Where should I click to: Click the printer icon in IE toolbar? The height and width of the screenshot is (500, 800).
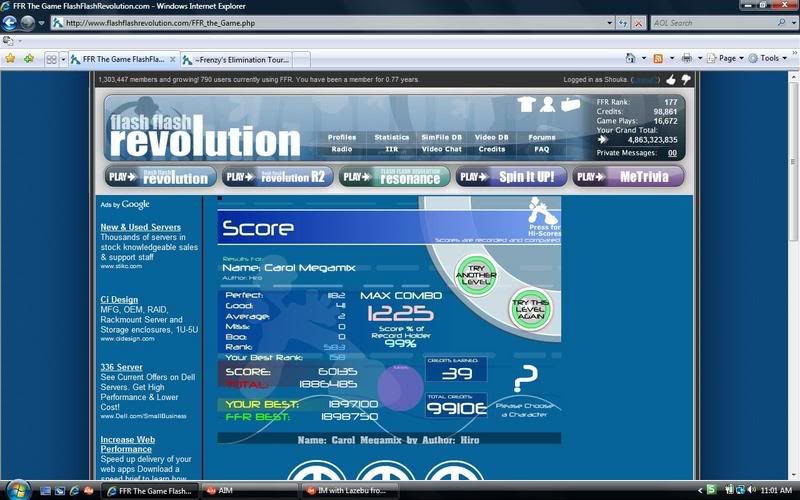point(687,59)
